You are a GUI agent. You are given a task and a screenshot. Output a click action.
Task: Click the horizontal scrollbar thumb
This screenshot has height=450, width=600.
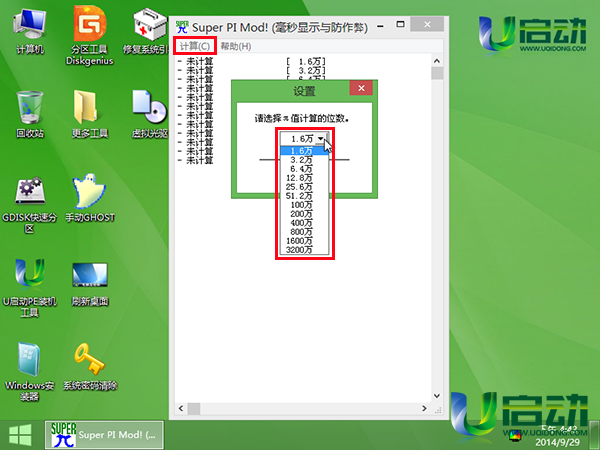(x=194, y=408)
